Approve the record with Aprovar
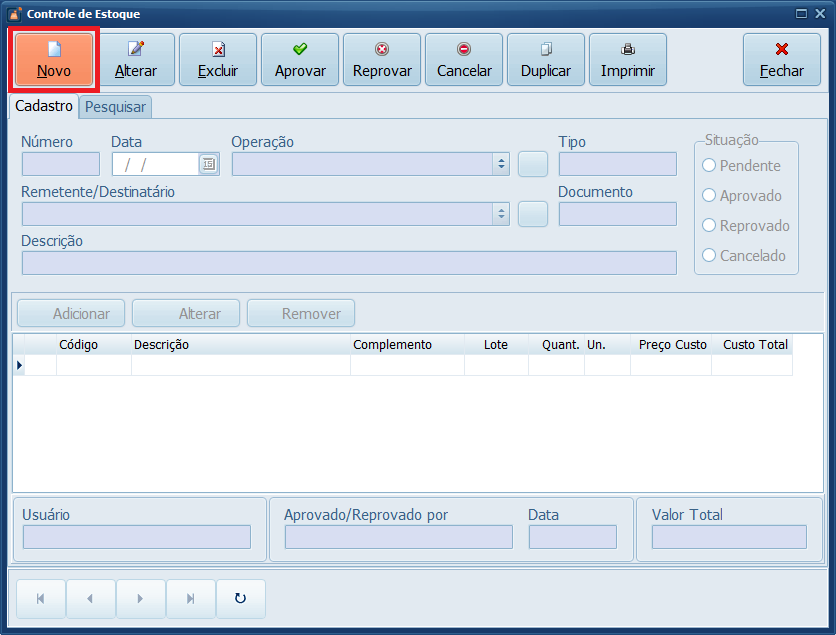Viewport: 836px width, 635px height. pos(300,60)
